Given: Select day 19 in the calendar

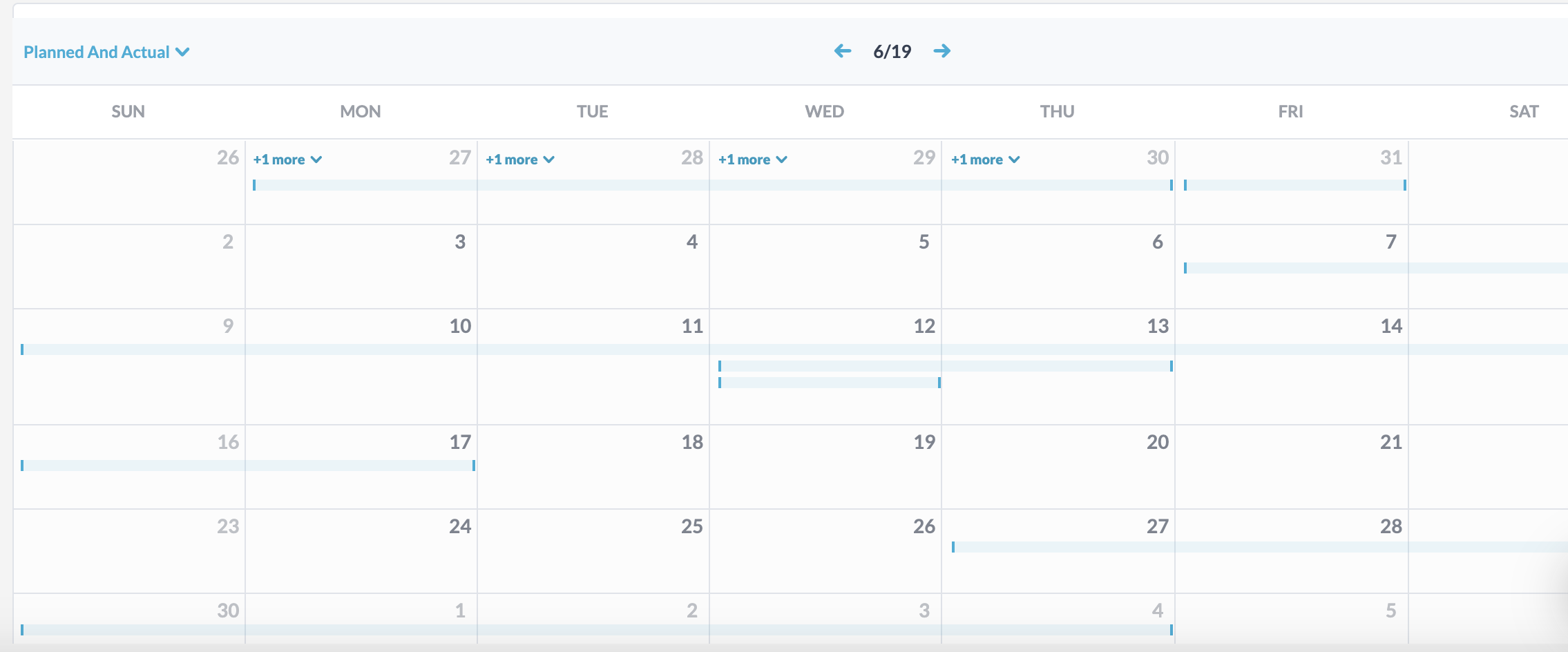Looking at the screenshot, I should (x=924, y=442).
